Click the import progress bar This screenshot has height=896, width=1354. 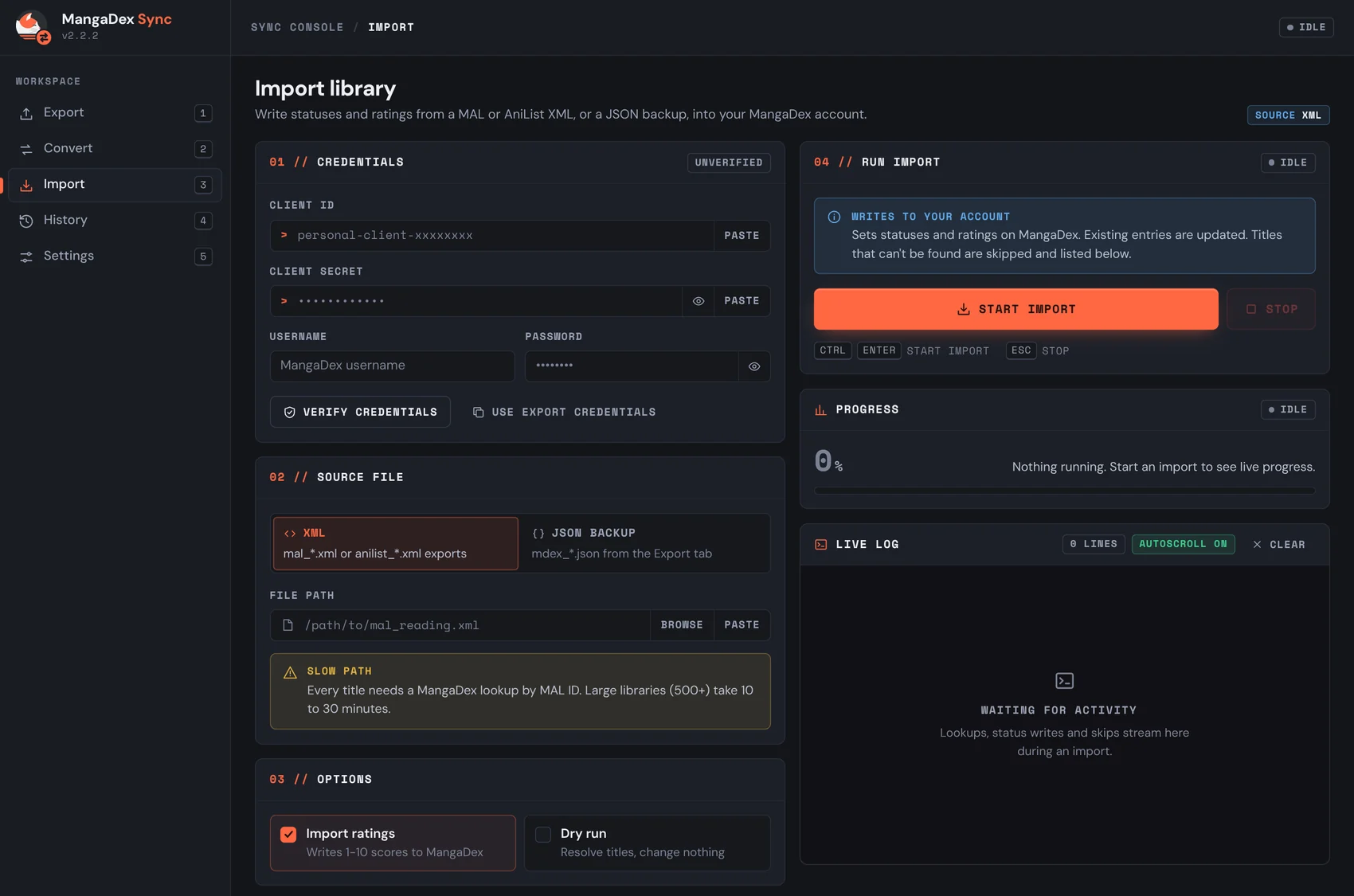tap(1064, 491)
